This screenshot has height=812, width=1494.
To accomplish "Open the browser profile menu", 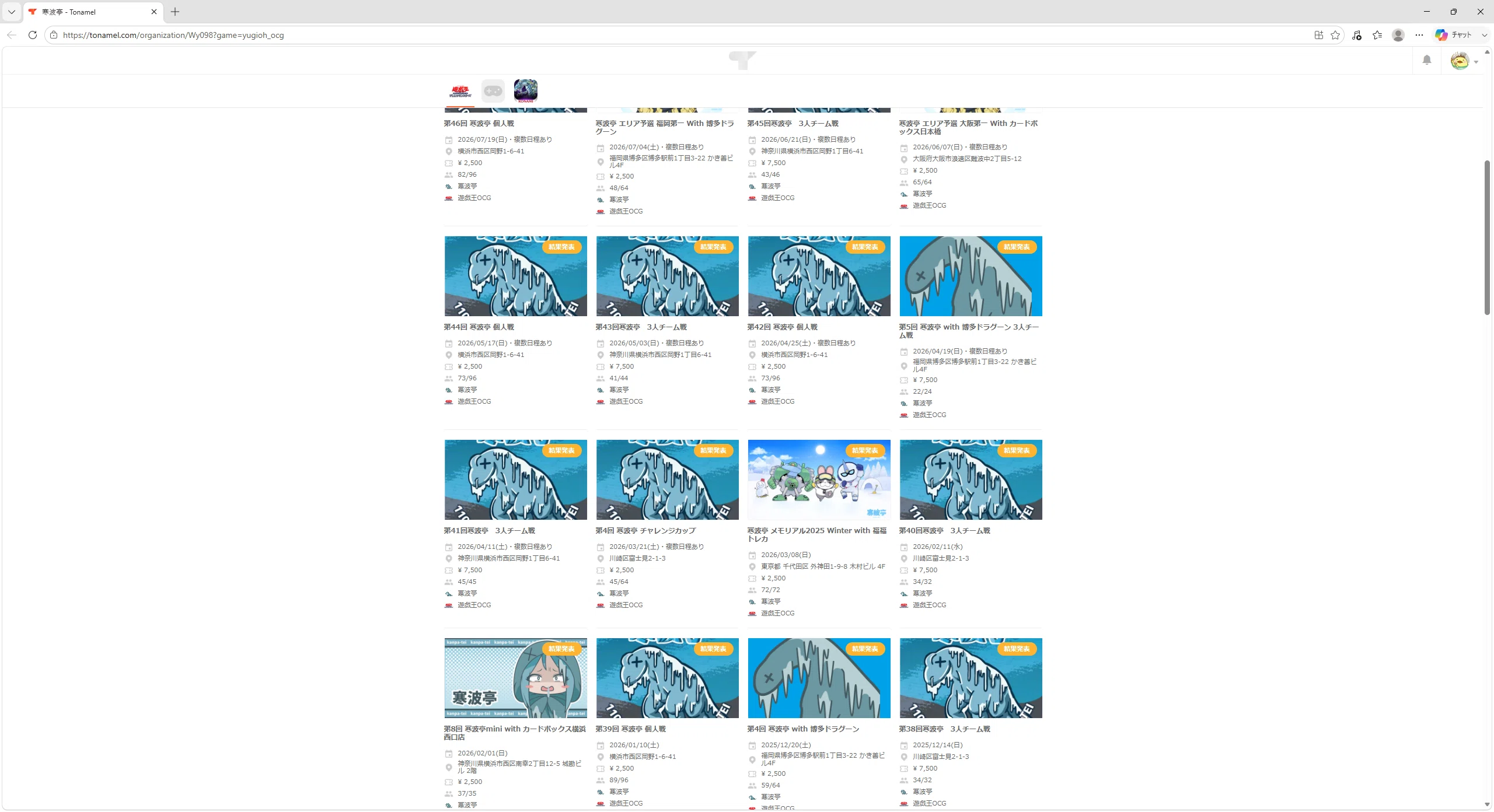I will tap(1398, 35).
